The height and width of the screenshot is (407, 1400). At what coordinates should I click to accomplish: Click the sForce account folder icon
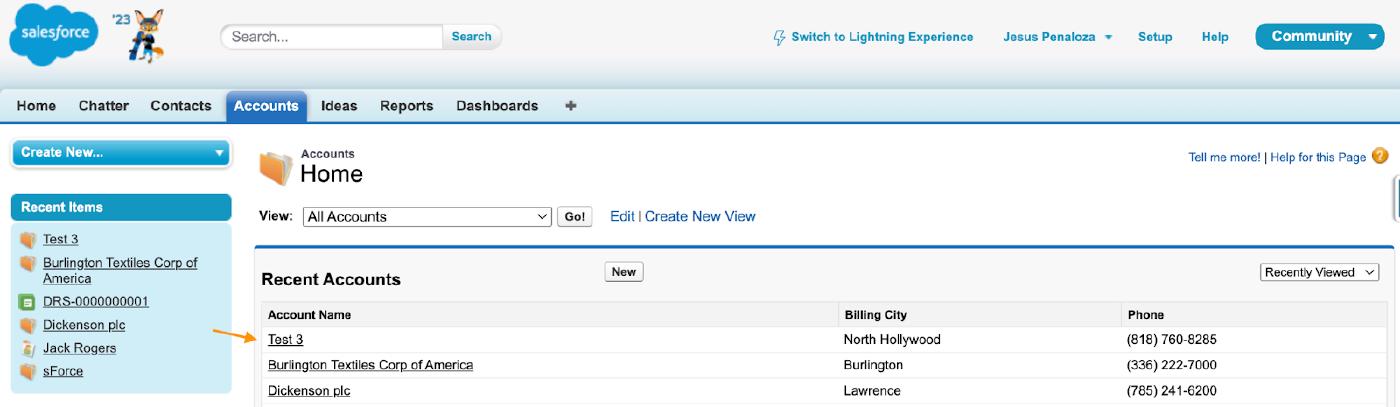(28, 372)
